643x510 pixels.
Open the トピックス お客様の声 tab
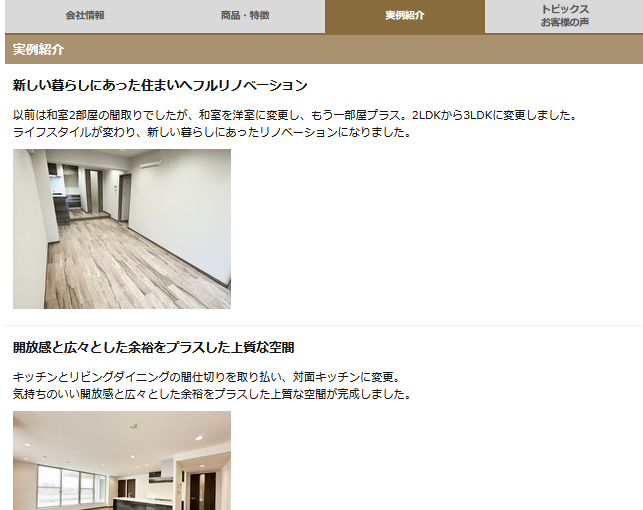coord(564,16)
